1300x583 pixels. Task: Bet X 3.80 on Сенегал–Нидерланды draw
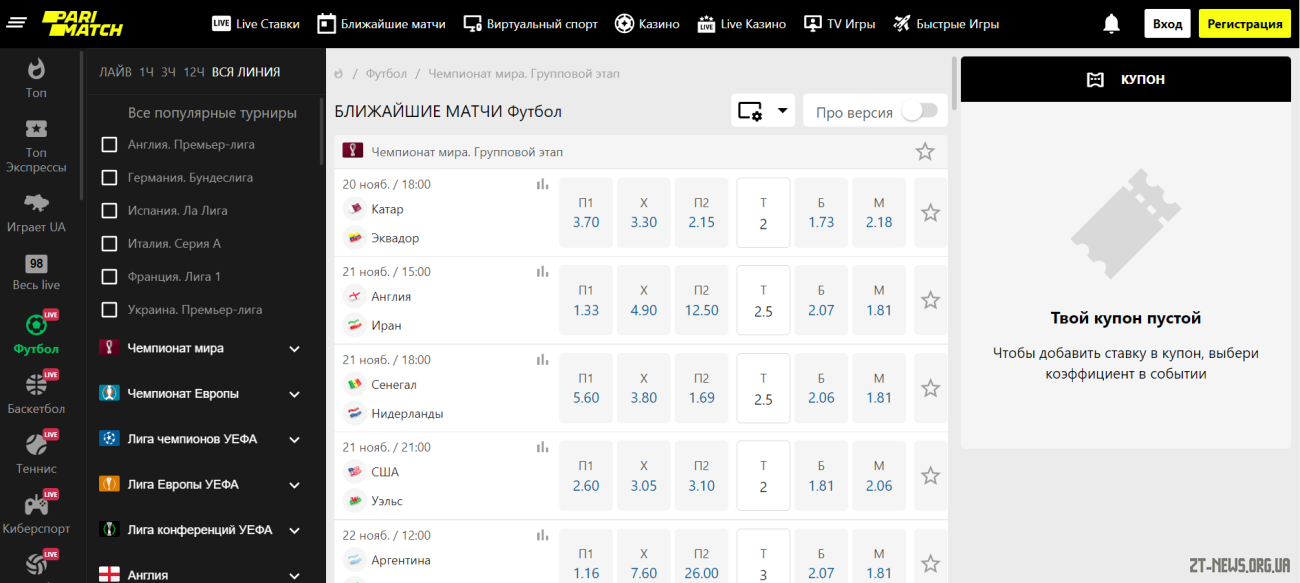point(644,388)
